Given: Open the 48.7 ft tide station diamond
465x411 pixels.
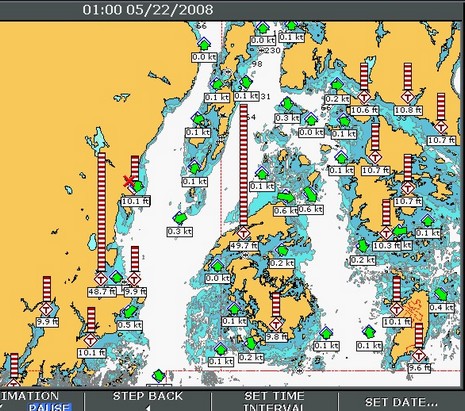Looking at the screenshot, I should pyautogui.click(x=101, y=279).
